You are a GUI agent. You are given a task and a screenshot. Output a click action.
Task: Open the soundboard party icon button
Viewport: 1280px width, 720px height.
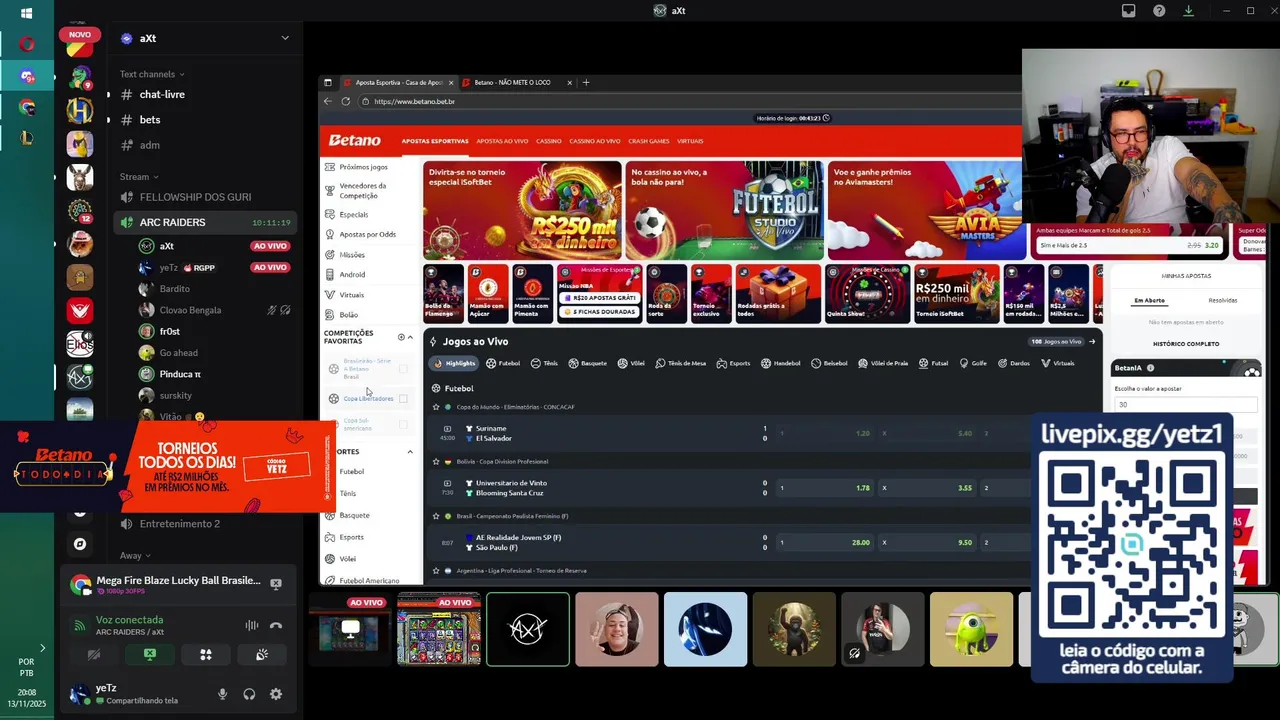click(261, 655)
